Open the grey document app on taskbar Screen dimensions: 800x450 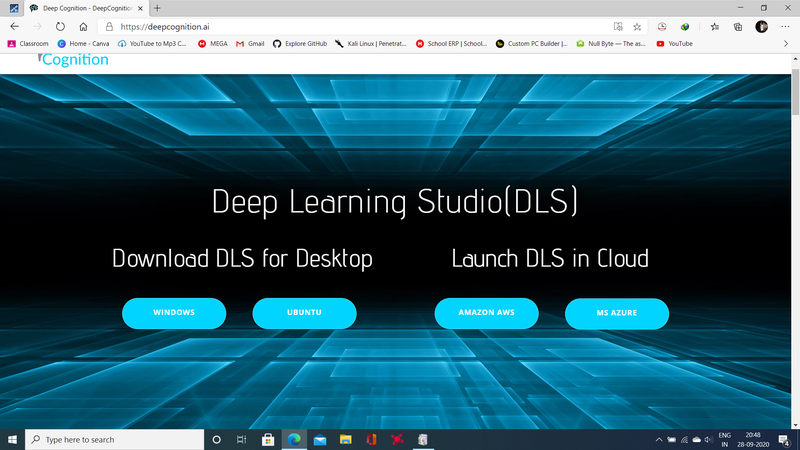pos(423,439)
